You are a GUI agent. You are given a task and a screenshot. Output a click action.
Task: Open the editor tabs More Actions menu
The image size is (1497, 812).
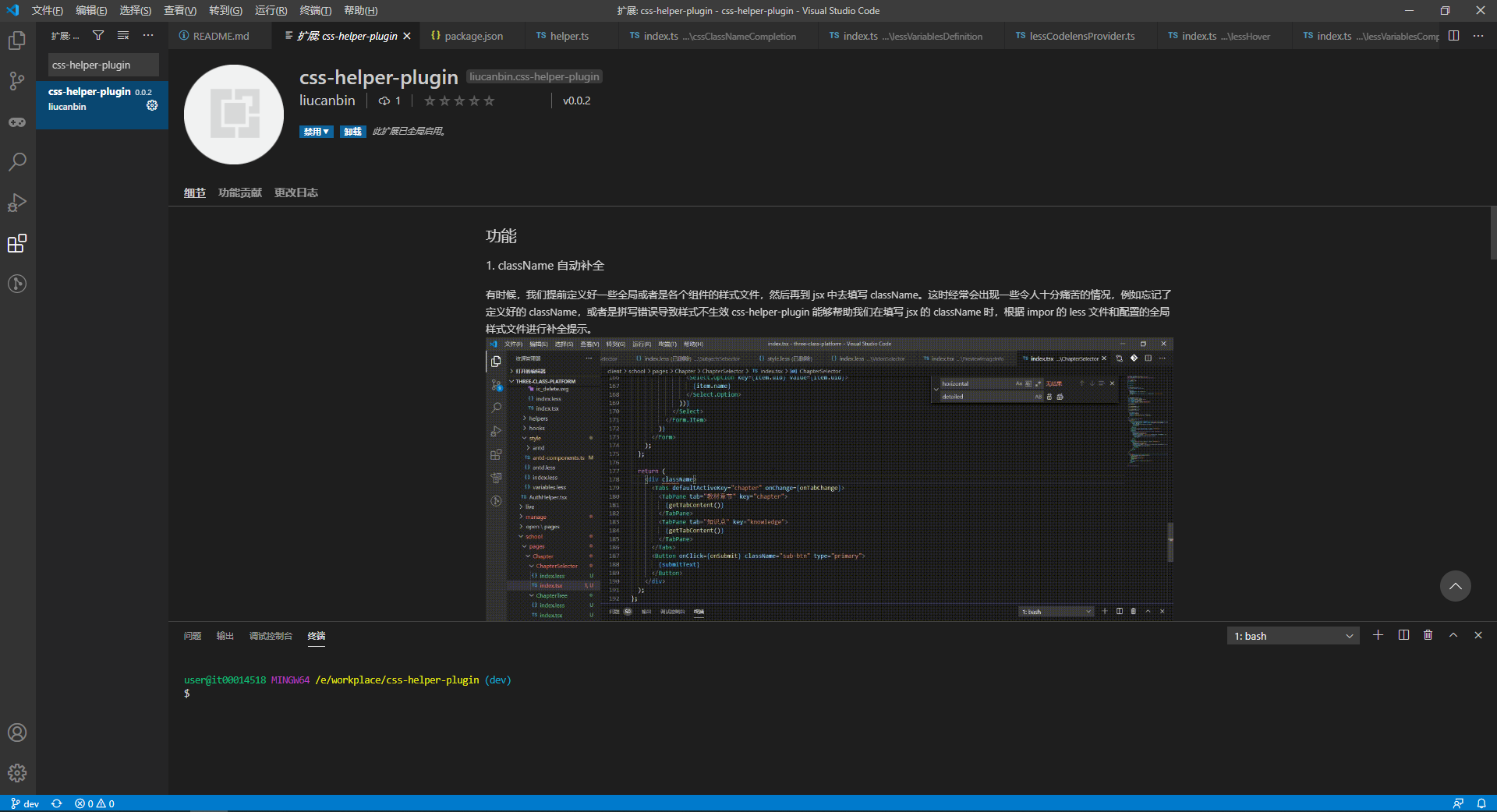1478,36
